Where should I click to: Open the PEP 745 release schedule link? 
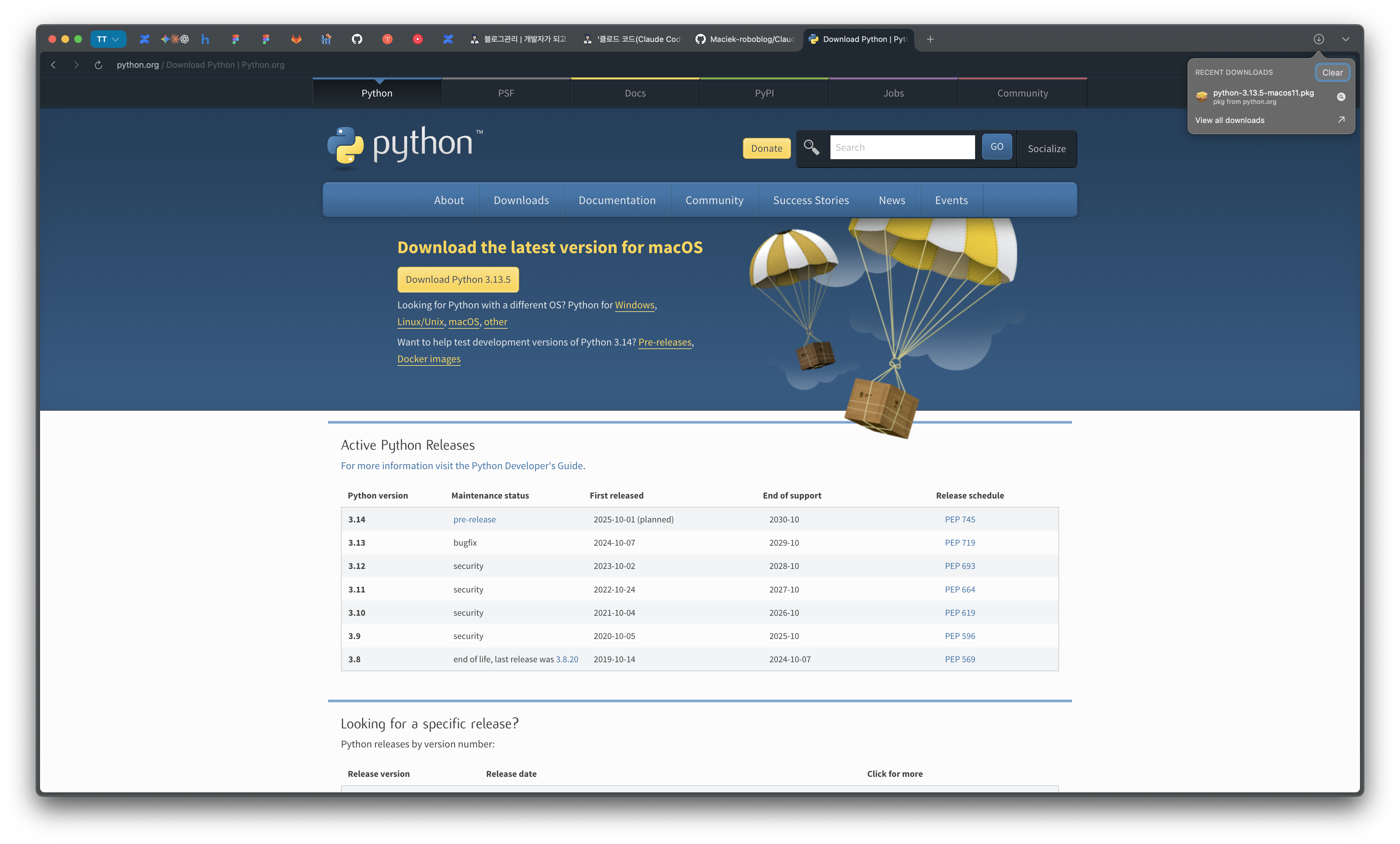tap(960, 520)
